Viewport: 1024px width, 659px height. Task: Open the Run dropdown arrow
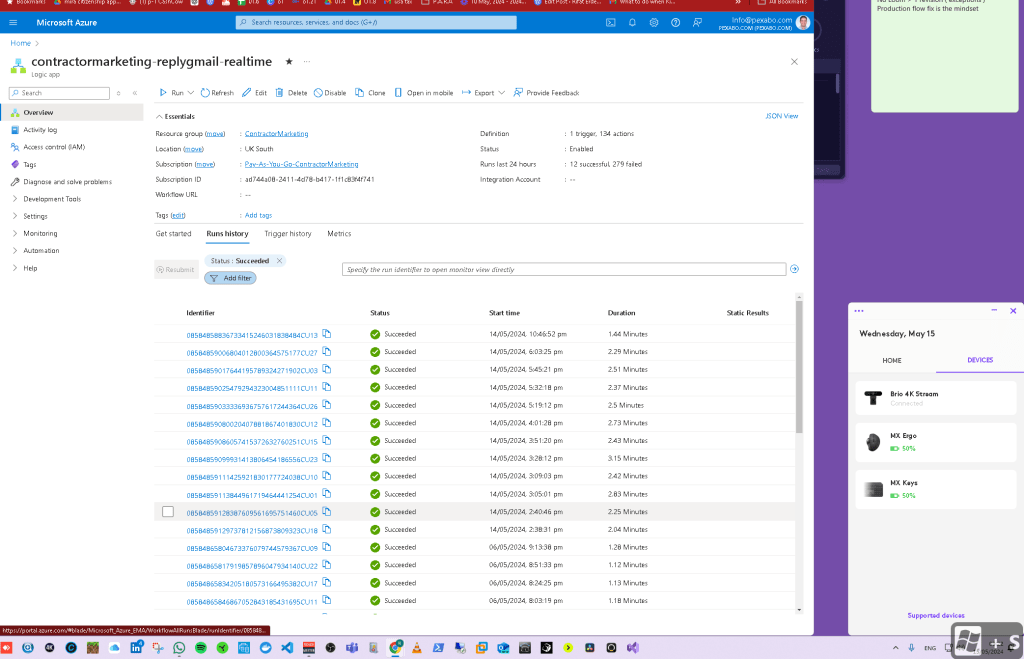pyautogui.click(x=191, y=93)
